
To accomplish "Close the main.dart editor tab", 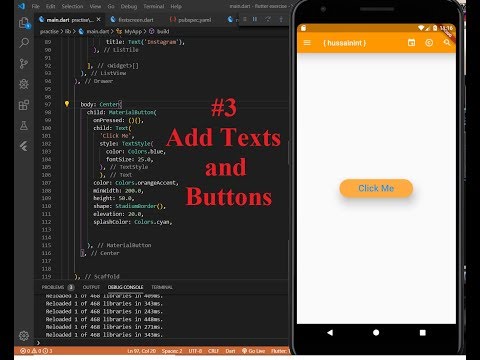I will click(99, 20).
